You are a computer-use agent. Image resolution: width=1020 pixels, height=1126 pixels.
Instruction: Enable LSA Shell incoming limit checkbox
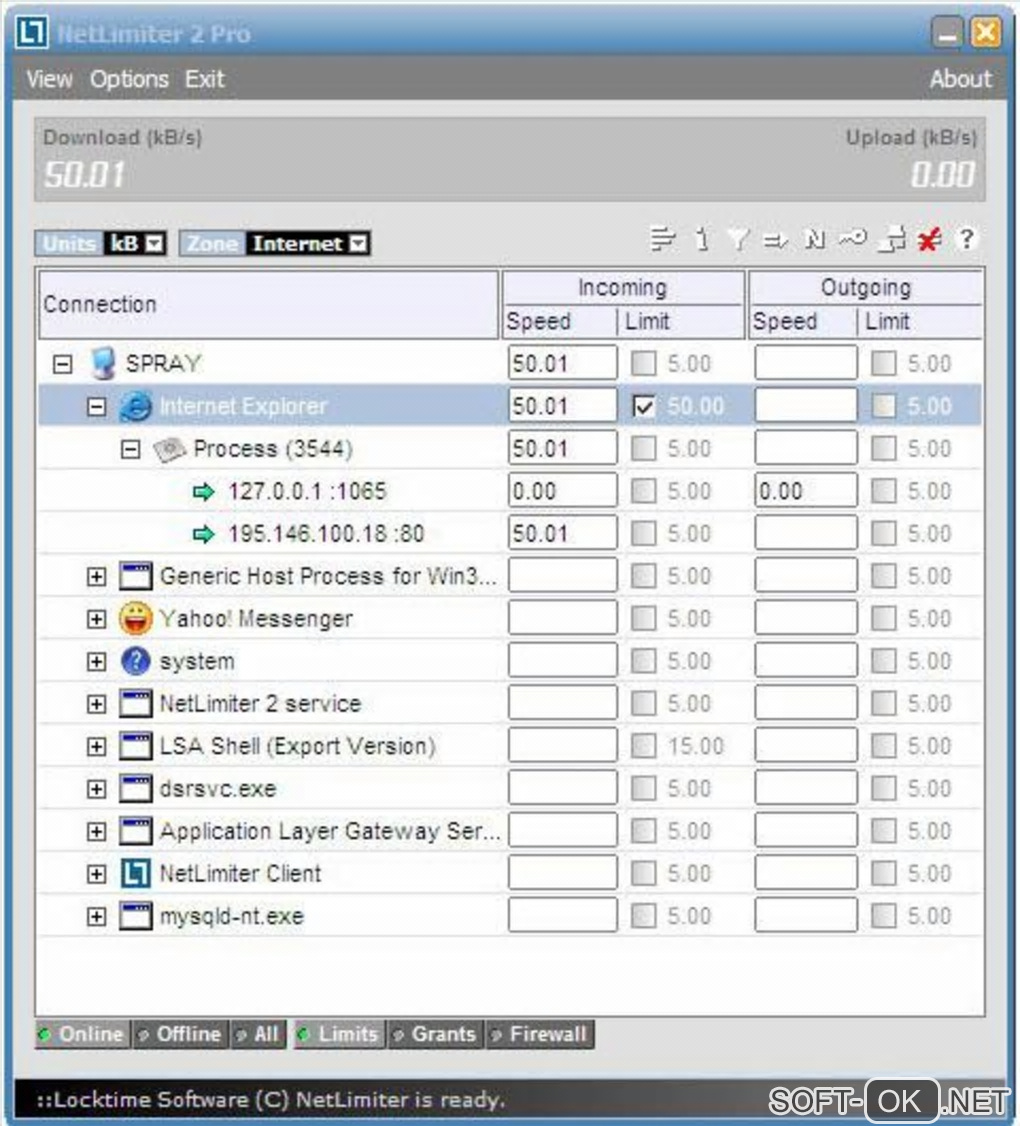click(x=644, y=746)
